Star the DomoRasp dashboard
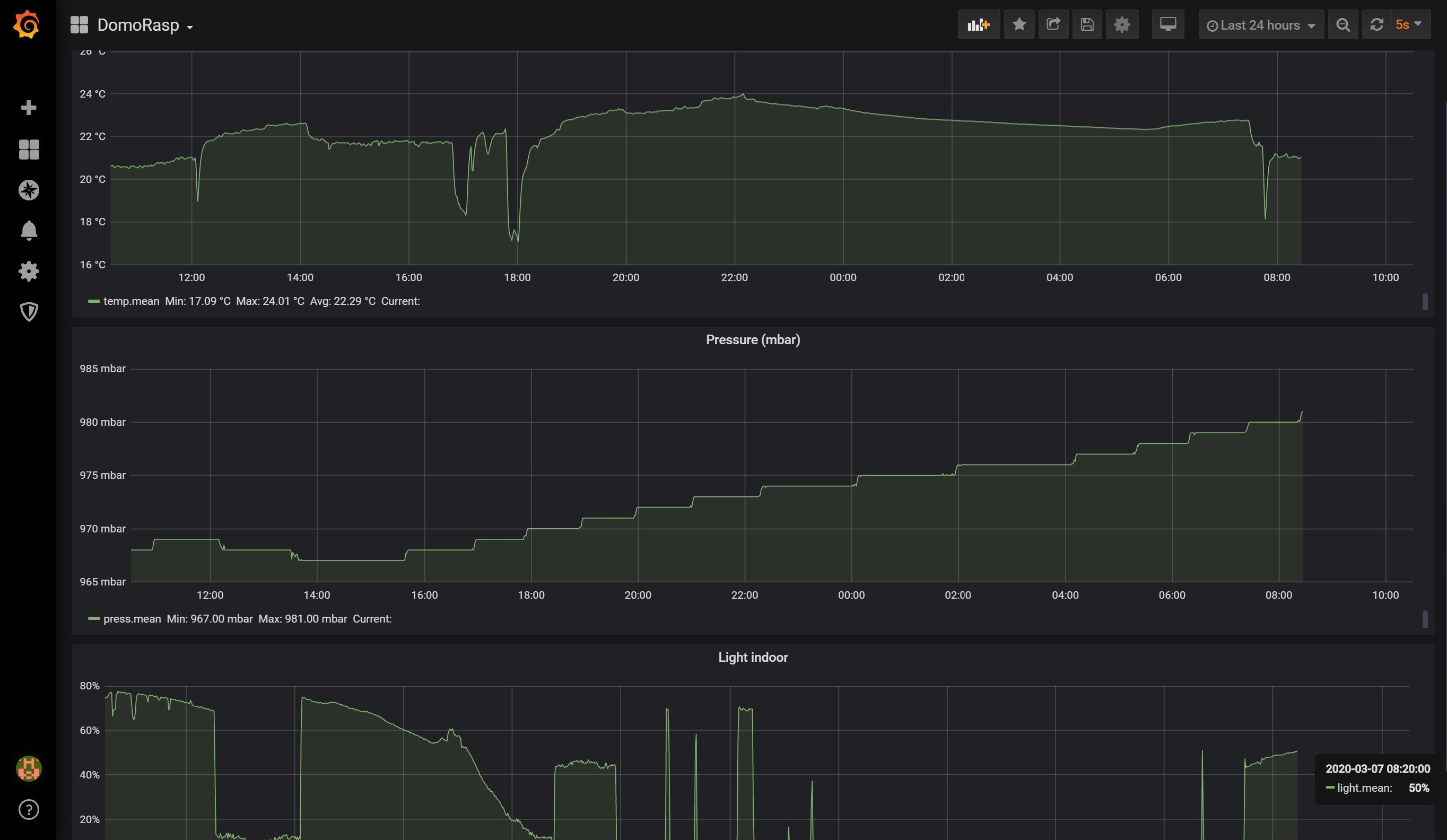The image size is (1447, 840). tap(1019, 25)
